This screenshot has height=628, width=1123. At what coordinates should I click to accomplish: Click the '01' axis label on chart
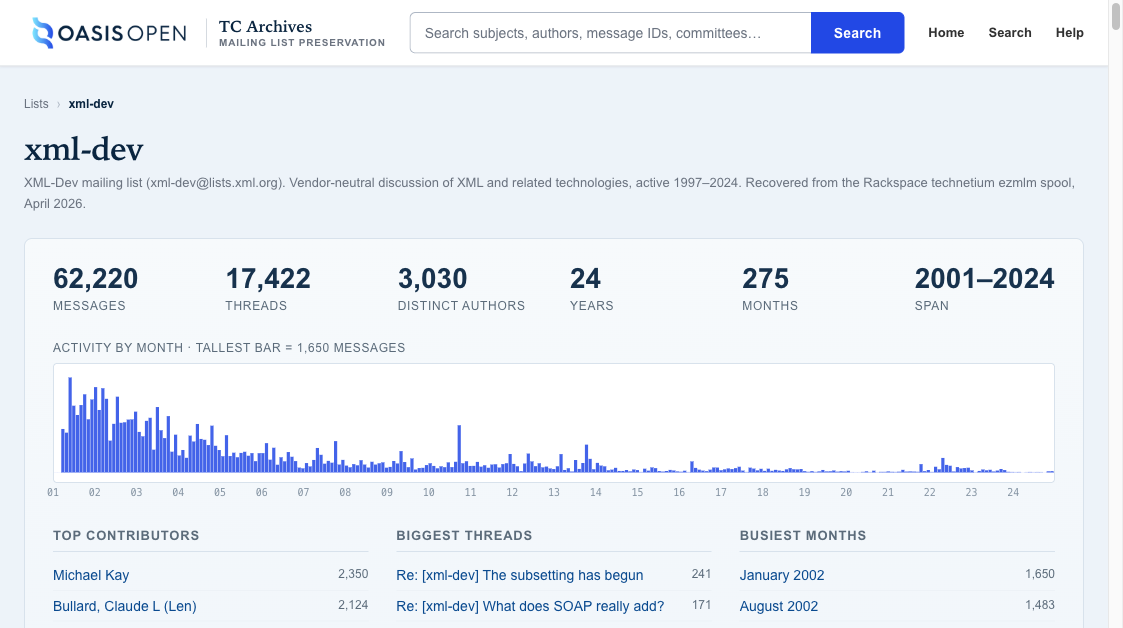coord(53,493)
